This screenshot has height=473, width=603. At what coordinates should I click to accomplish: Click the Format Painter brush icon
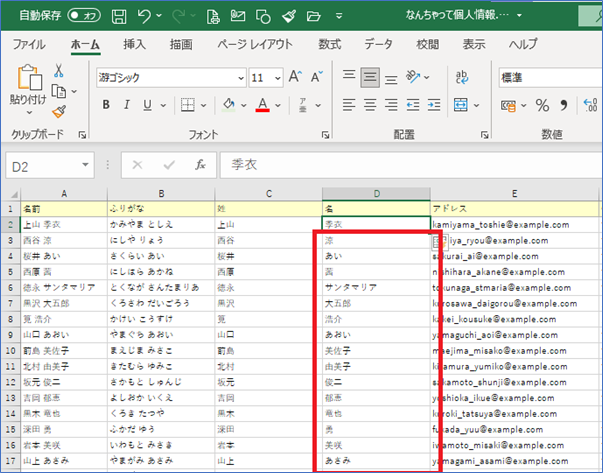(x=59, y=112)
